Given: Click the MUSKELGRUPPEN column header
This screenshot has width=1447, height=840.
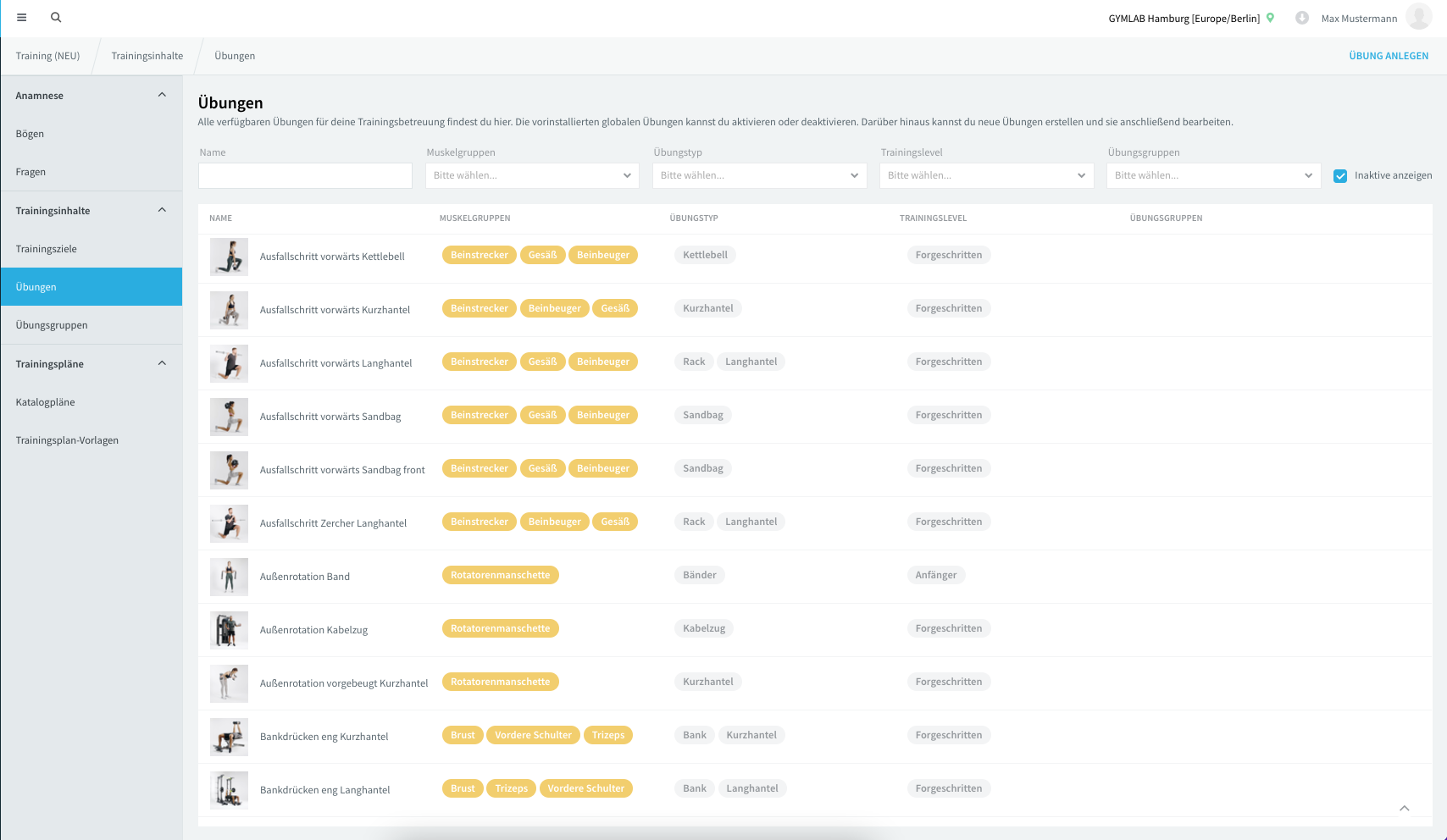Looking at the screenshot, I should [x=474, y=218].
